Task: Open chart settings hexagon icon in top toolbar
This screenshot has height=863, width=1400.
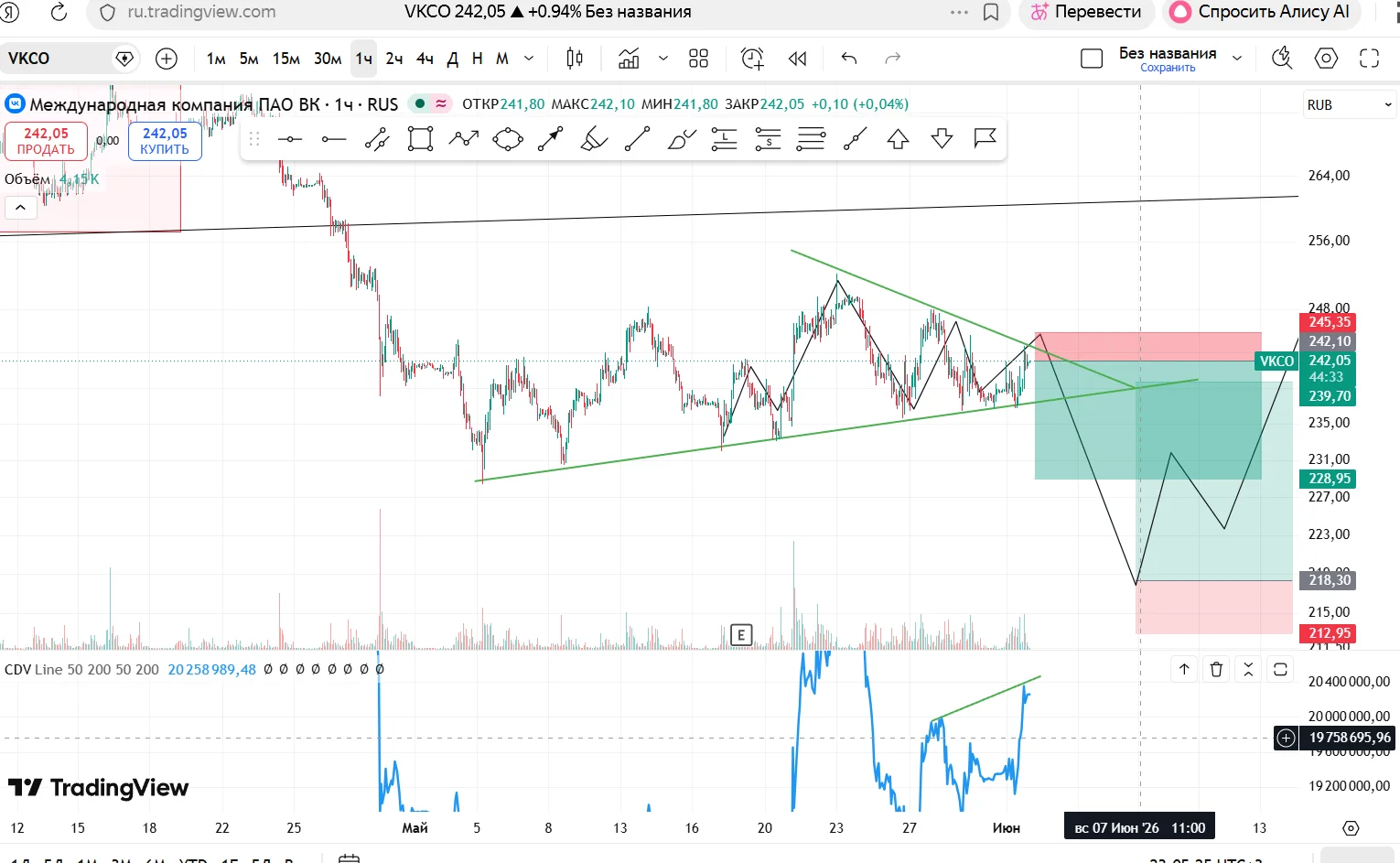Action: [x=1326, y=59]
